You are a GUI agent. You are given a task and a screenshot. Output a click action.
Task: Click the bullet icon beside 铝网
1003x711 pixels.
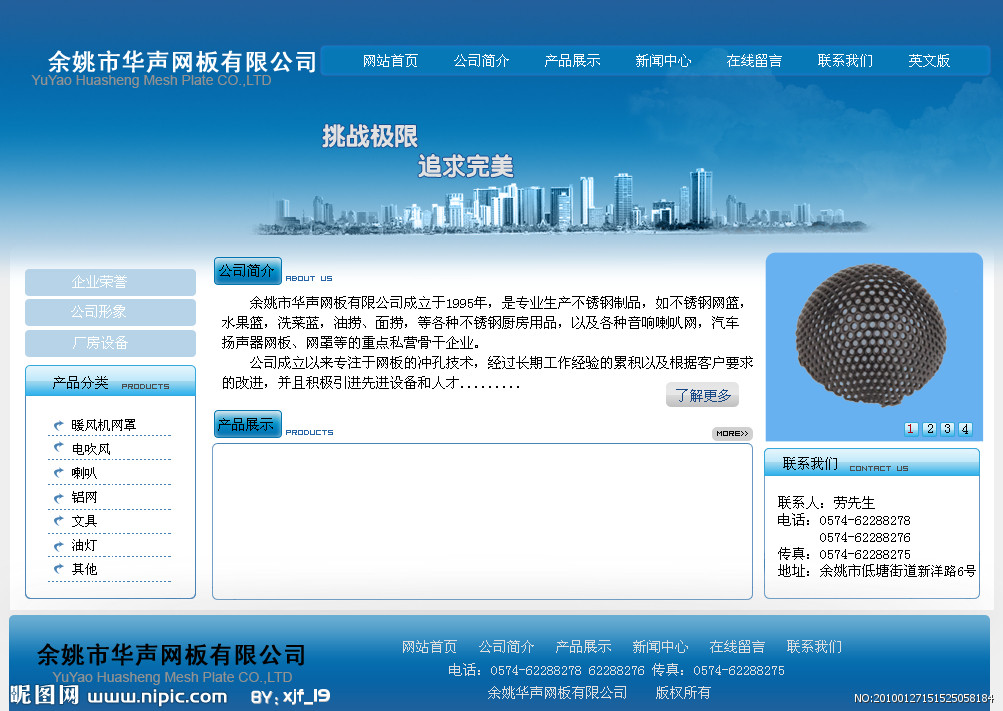(59, 497)
